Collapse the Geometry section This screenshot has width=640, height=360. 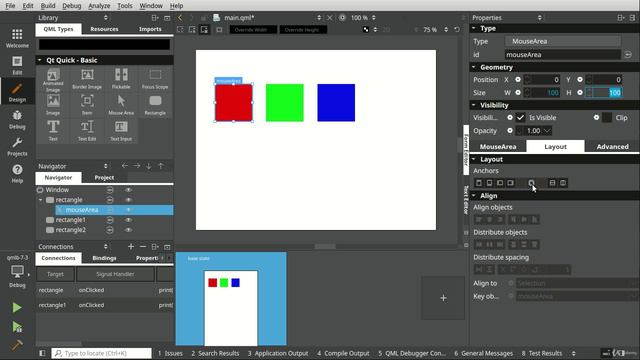(x=474, y=67)
